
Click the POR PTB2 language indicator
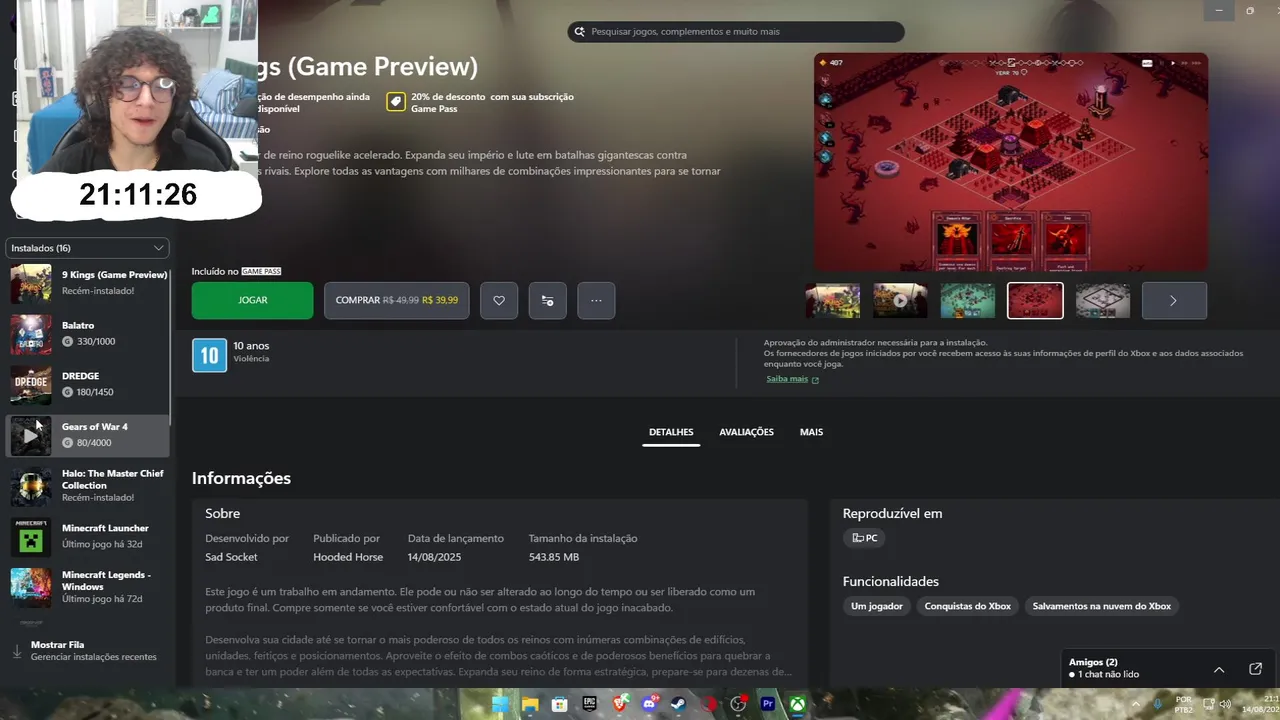coord(1184,704)
